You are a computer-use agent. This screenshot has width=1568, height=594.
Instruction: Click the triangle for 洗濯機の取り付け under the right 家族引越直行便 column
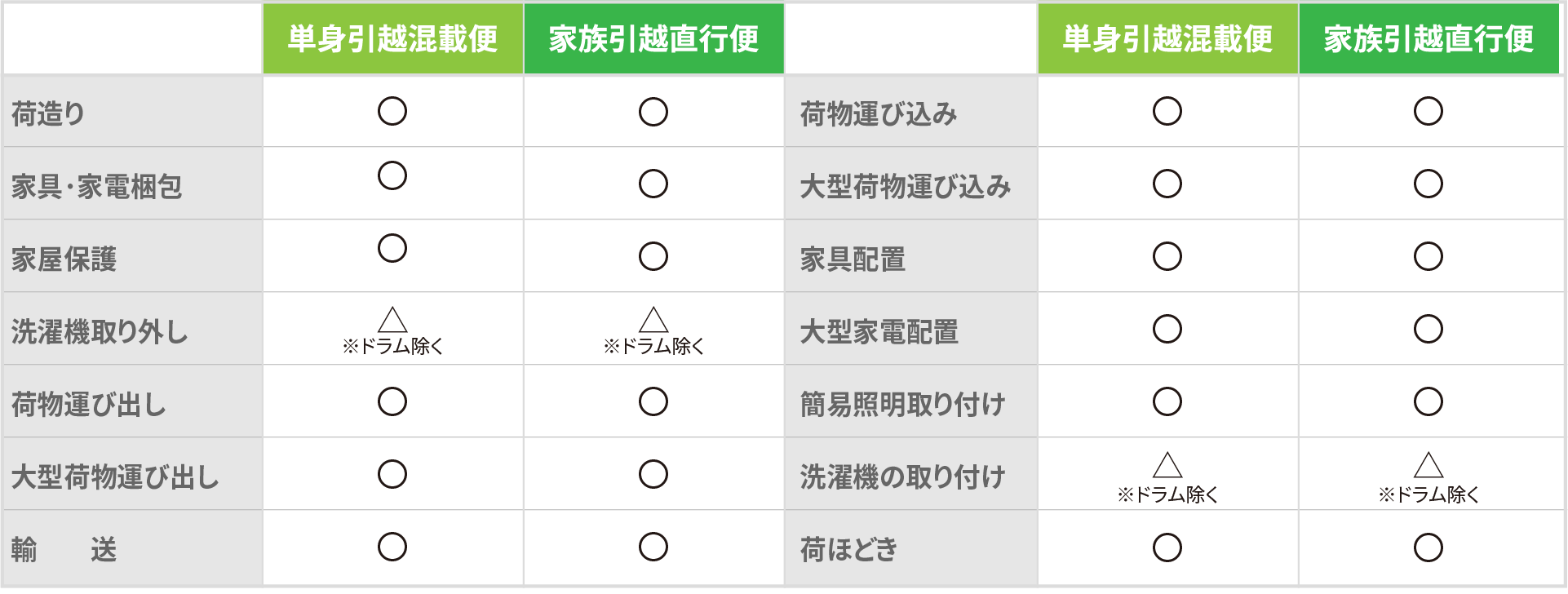1428,465
